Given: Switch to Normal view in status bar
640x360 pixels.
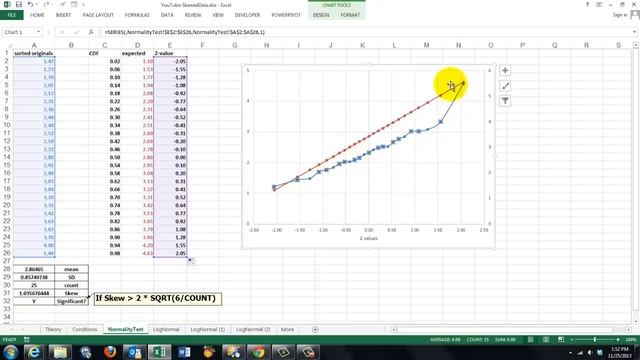Looking at the screenshot, I should point(530,340).
